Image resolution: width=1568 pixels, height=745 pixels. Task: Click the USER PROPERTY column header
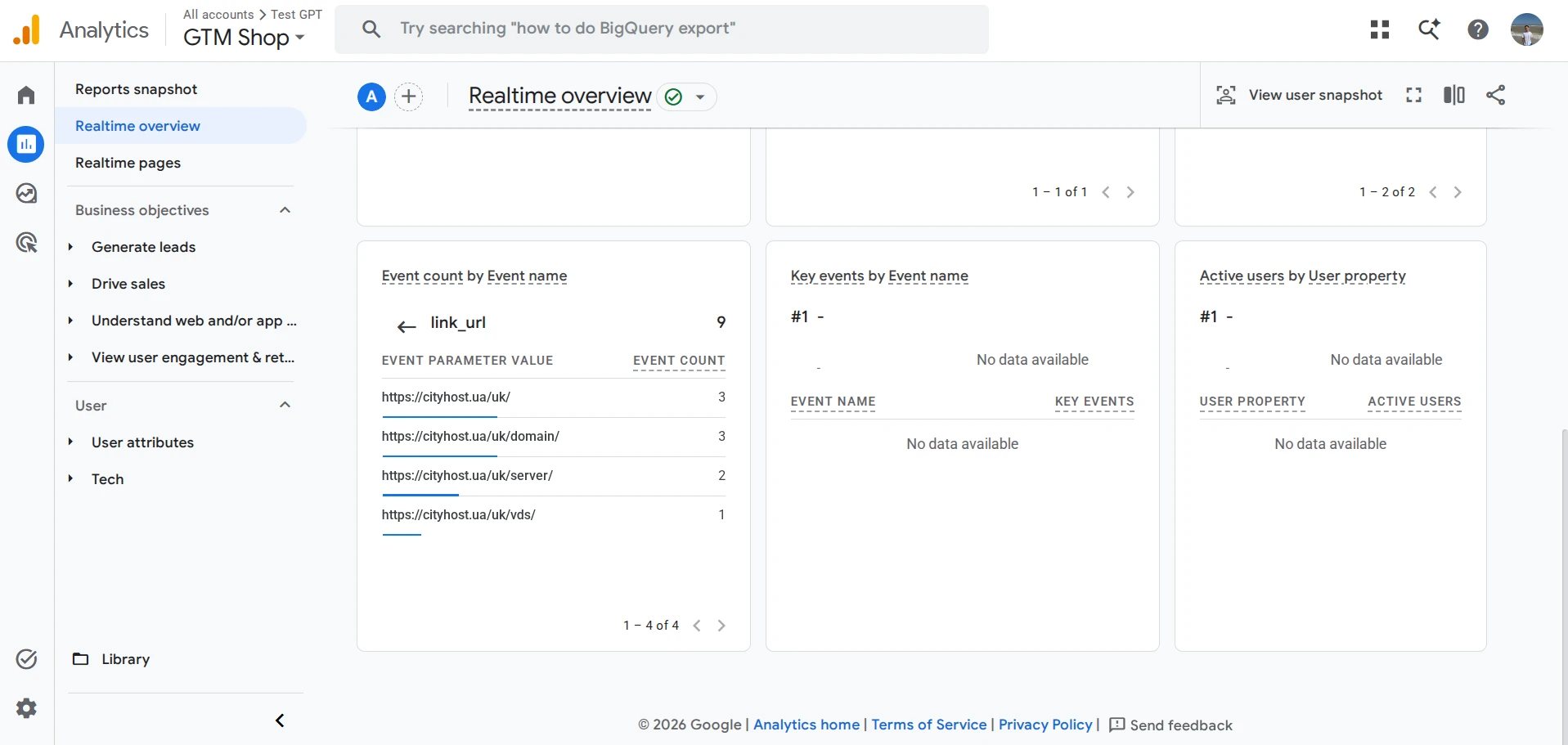tap(1252, 402)
